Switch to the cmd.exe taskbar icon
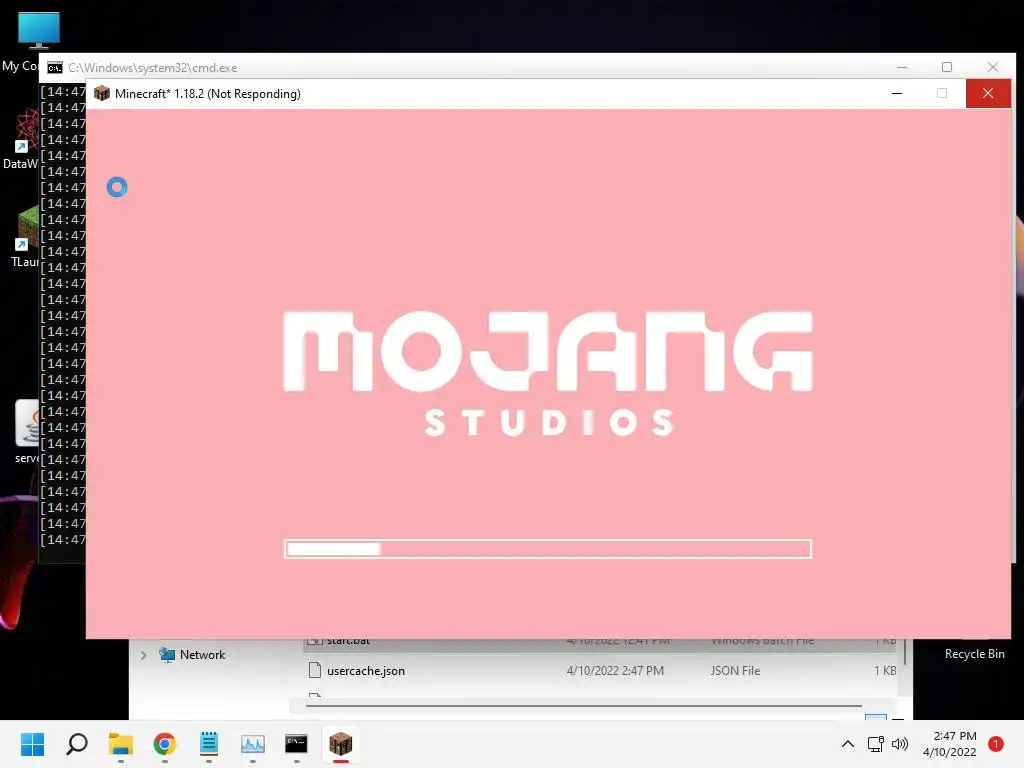The height and width of the screenshot is (768, 1024). pos(296,743)
